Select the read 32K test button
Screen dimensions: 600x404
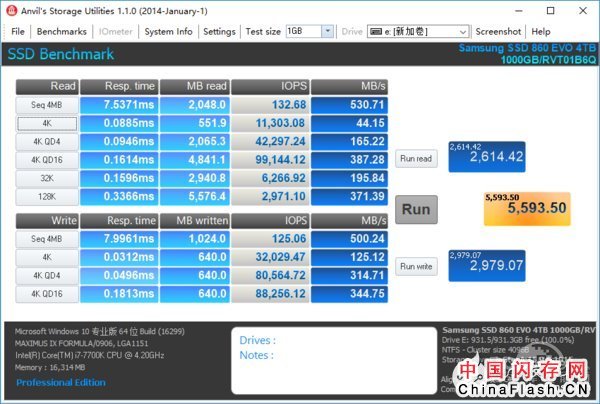pos(47,178)
